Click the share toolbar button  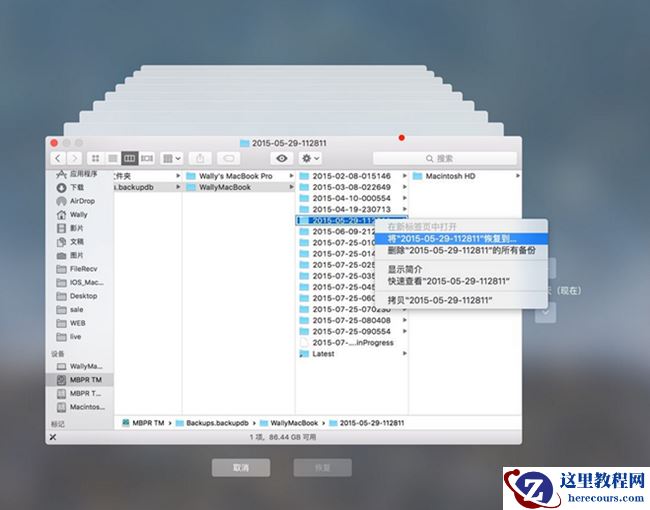click(x=200, y=158)
